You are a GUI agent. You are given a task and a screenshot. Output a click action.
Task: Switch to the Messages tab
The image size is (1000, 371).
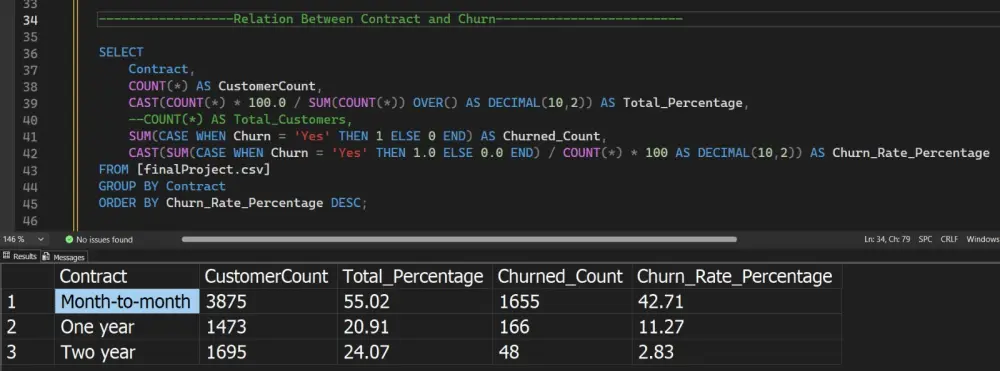(64, 257)
